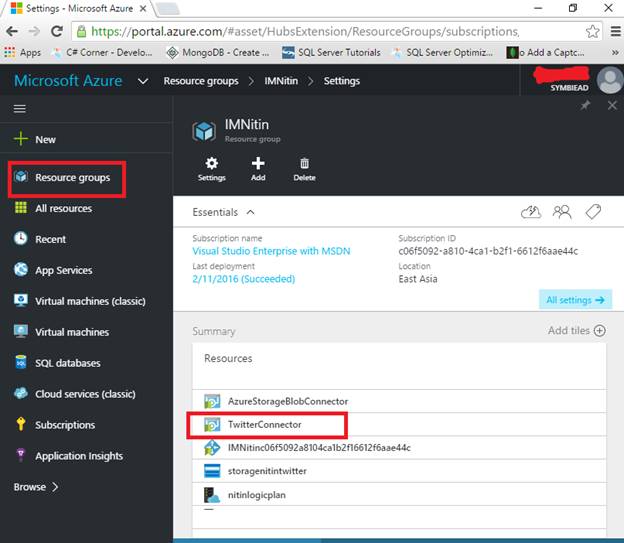Reload the page in Chrome
This screenshot has height=543, width=624.
57,31
